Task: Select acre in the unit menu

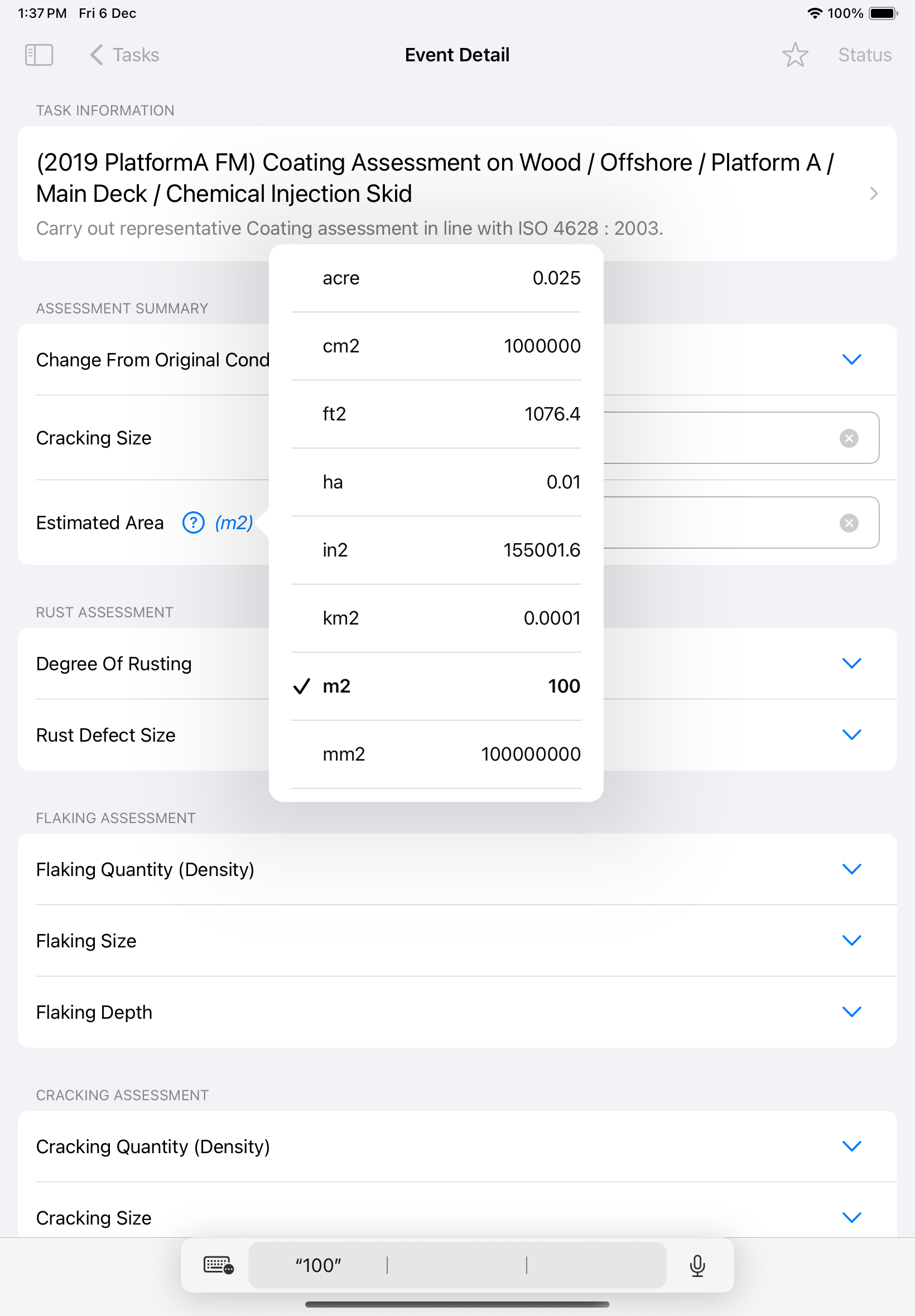Action: (x=436, y=278)
